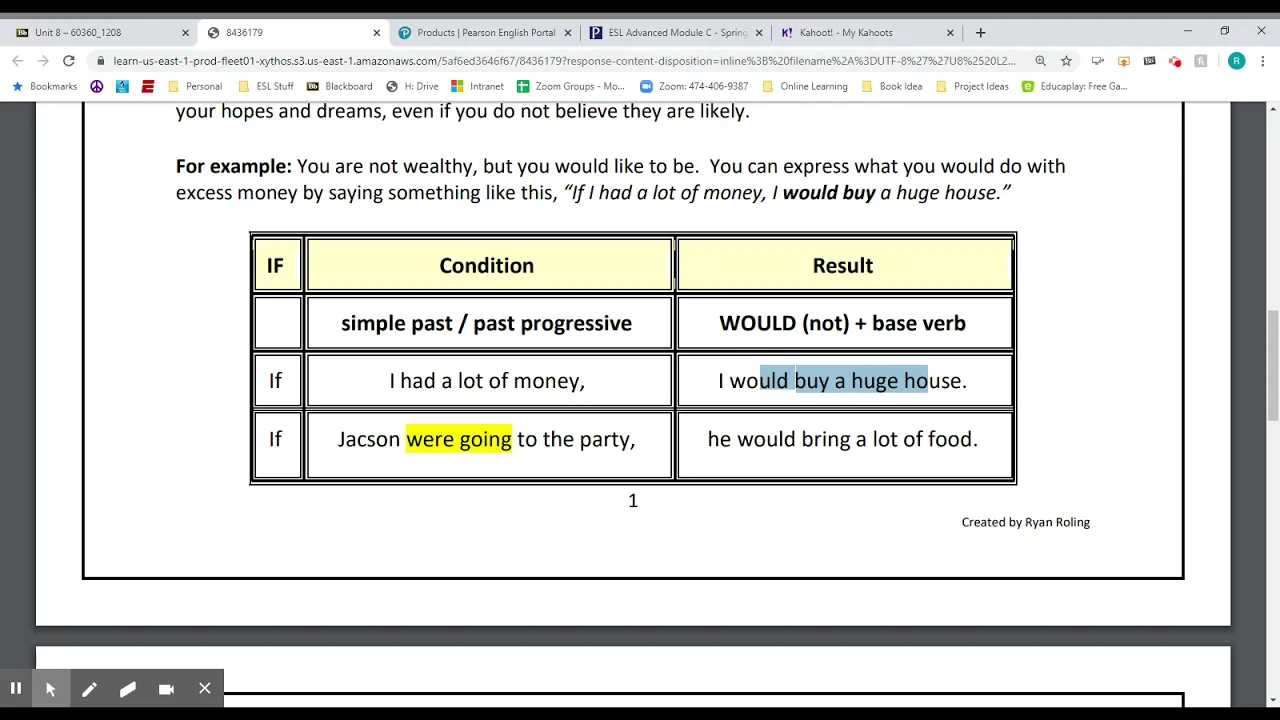Open the H: Drive bookmark
Viewport: 1280px width, 720px height.
point(412,87)
